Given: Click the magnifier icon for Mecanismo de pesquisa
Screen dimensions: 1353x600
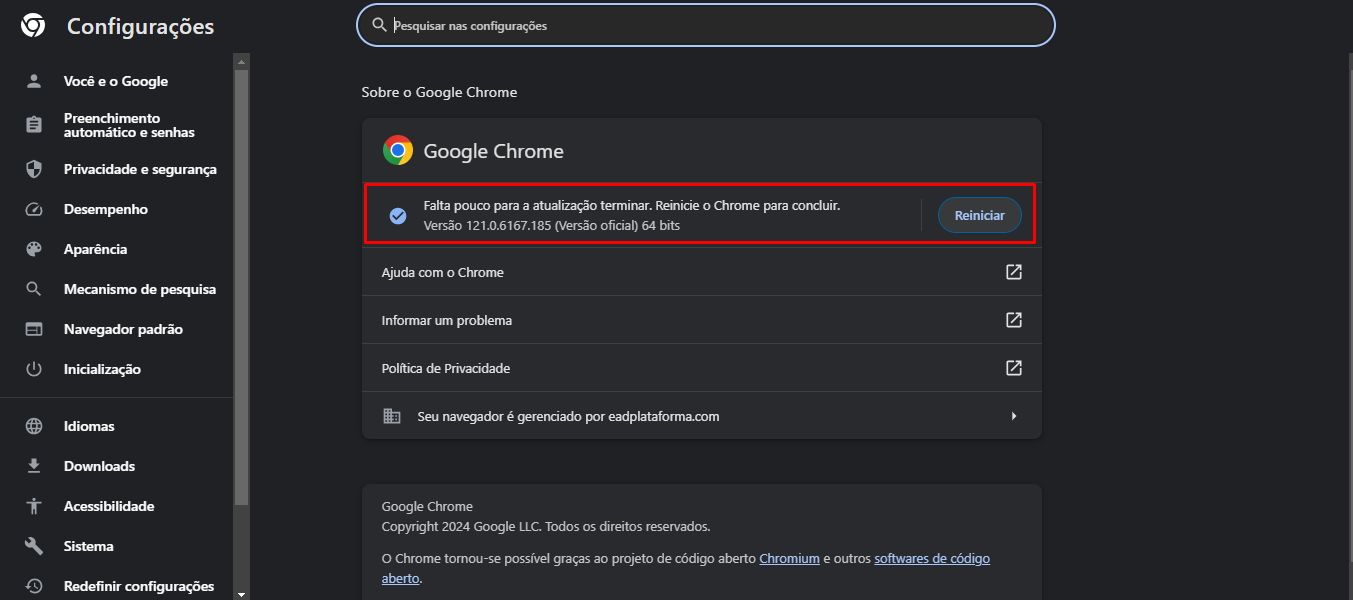Looking at the screenshot, I should pos(34,289).
